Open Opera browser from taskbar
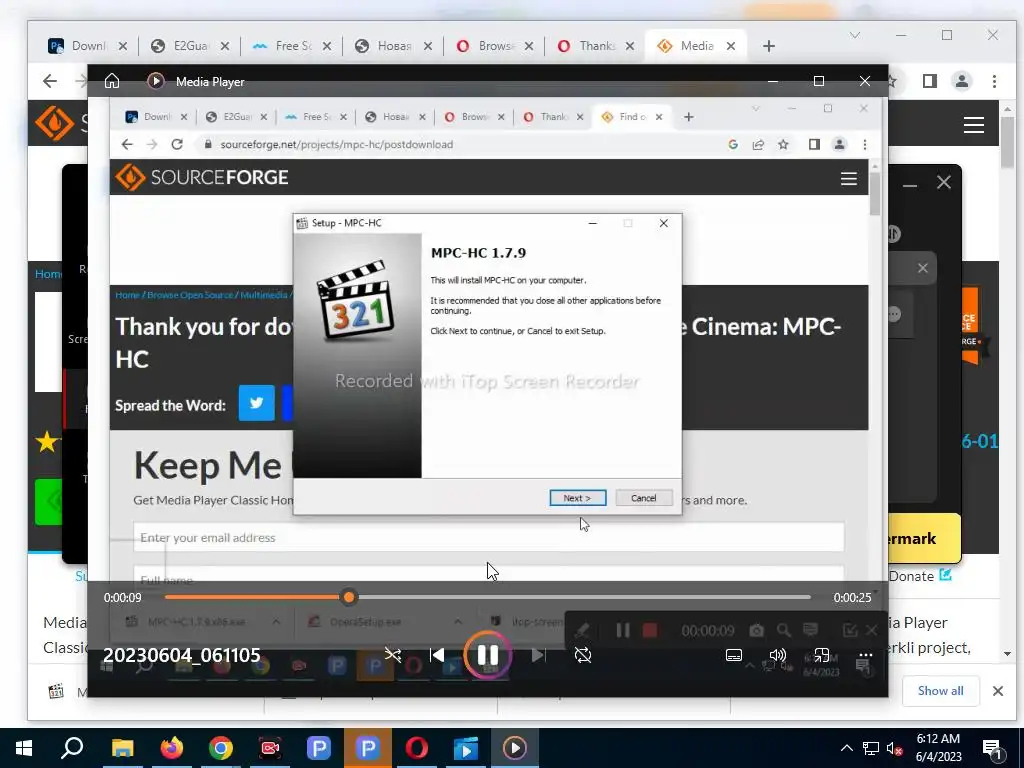Screen dimensions: 1024x768 coord(417,748)
